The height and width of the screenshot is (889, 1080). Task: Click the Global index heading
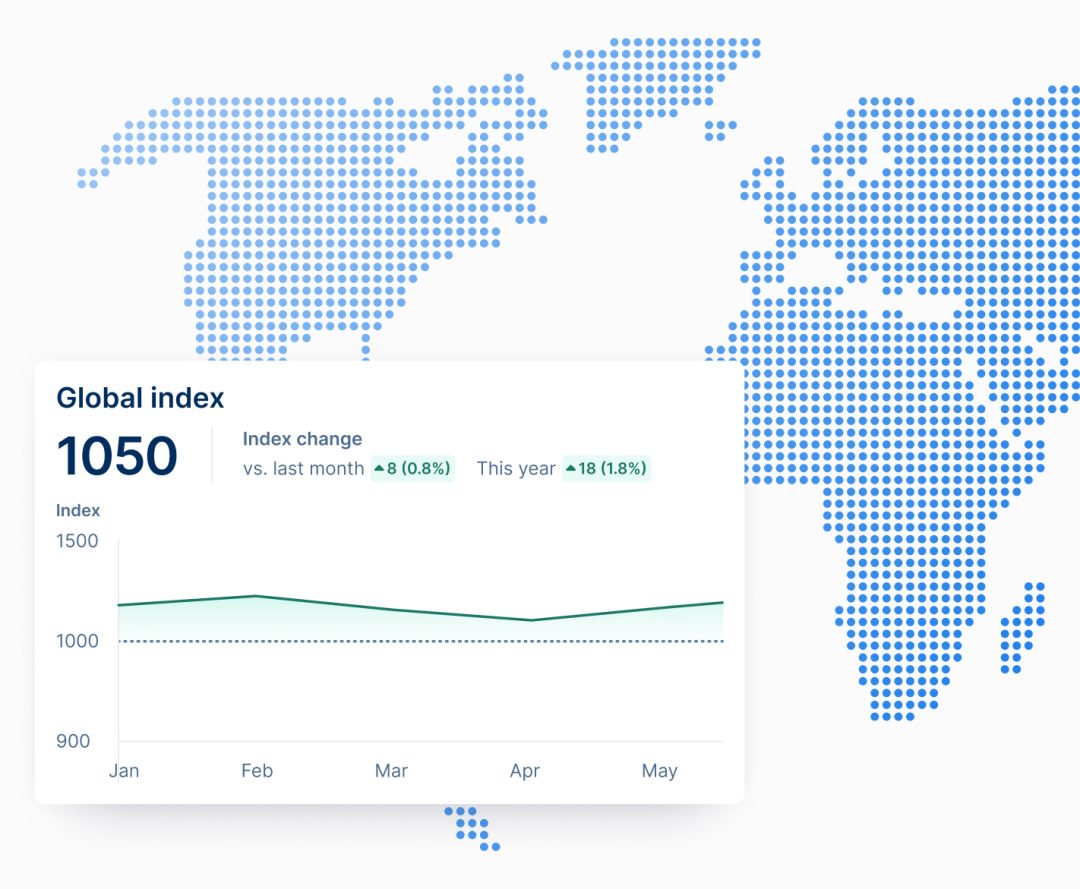140,397
